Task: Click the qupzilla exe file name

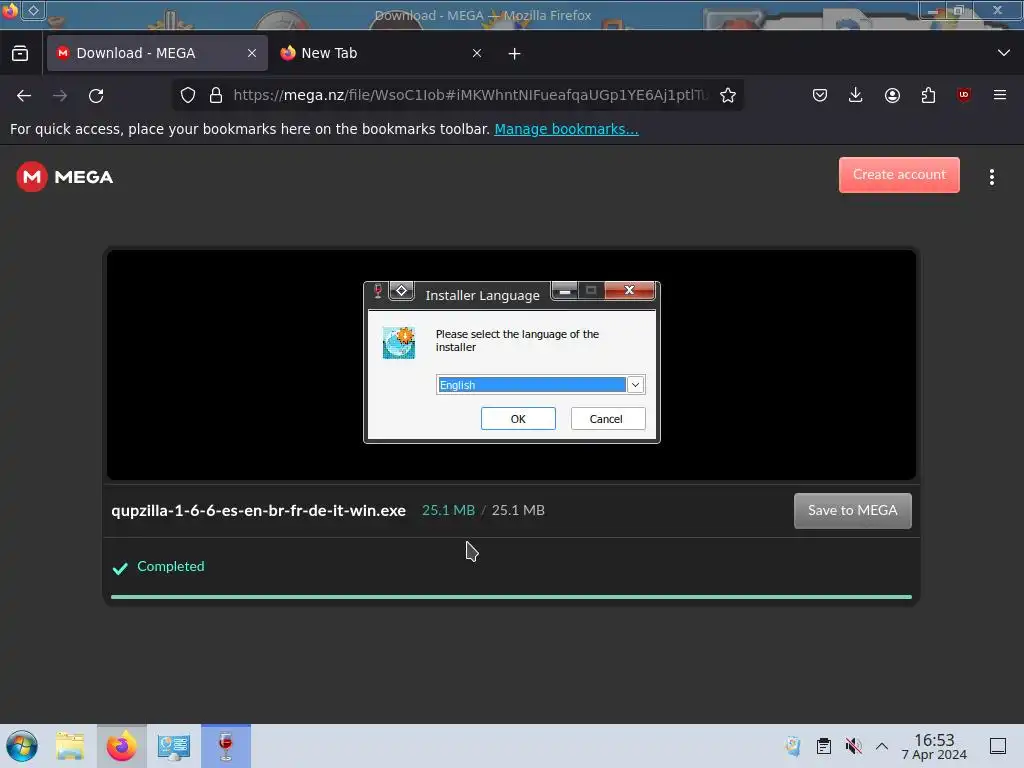Action: 259,511
